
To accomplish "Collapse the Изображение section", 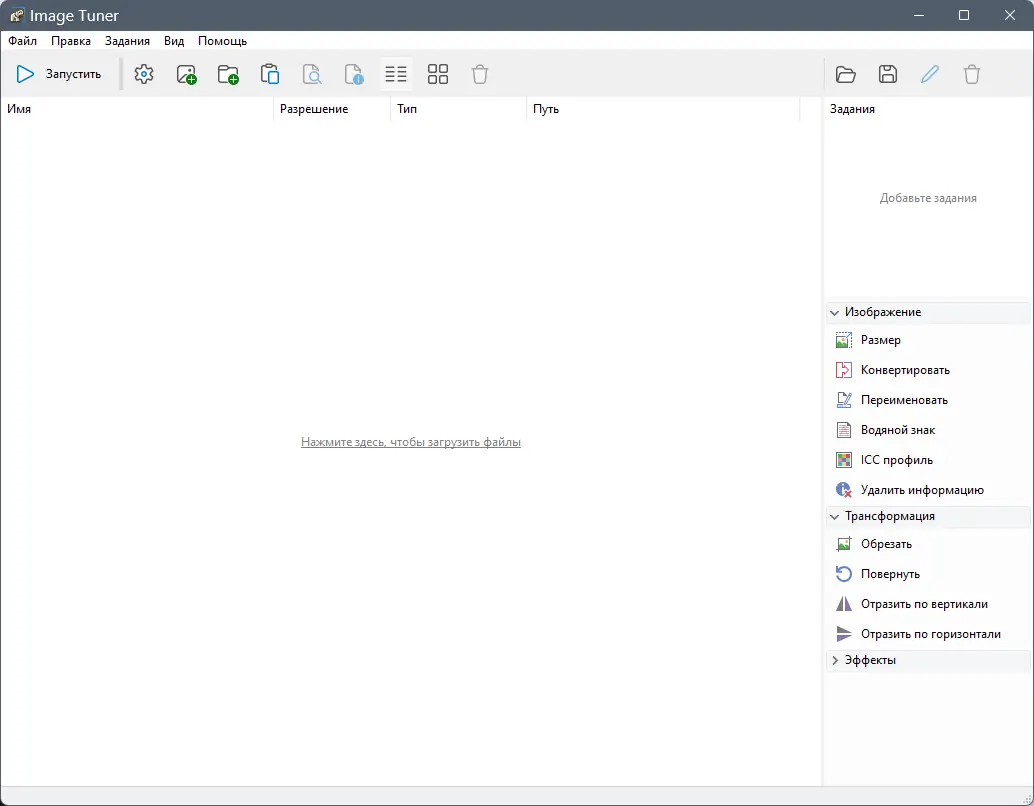I will click(x=834, y=313).
